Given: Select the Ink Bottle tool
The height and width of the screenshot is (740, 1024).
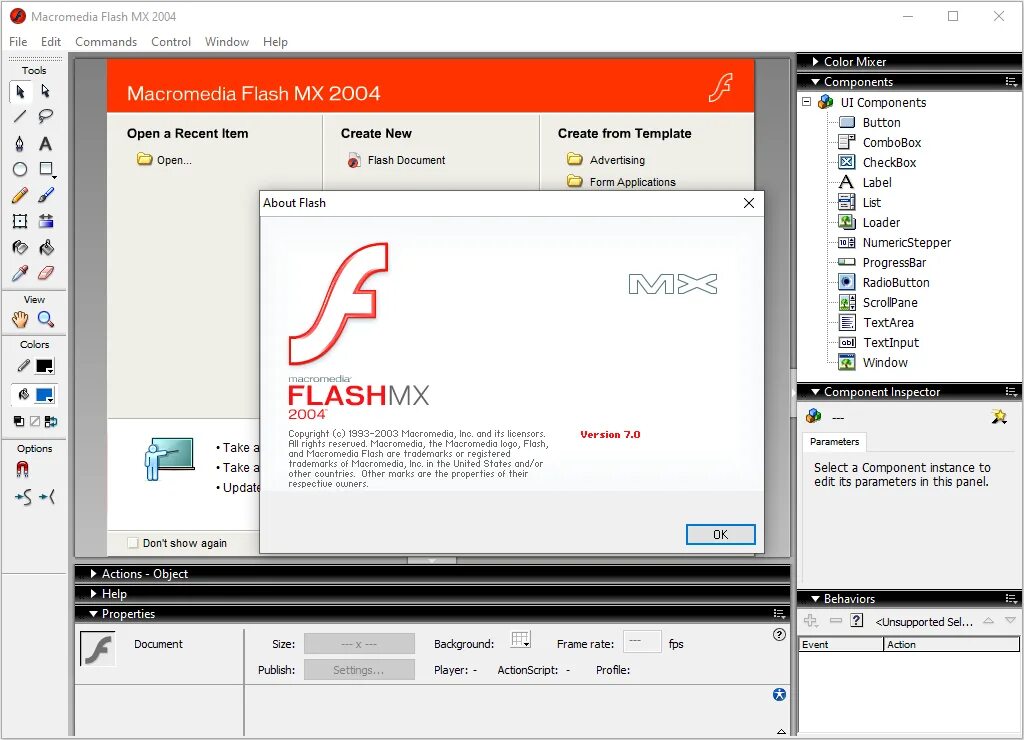Looking at the screenshot, I should tap(20, 248).
